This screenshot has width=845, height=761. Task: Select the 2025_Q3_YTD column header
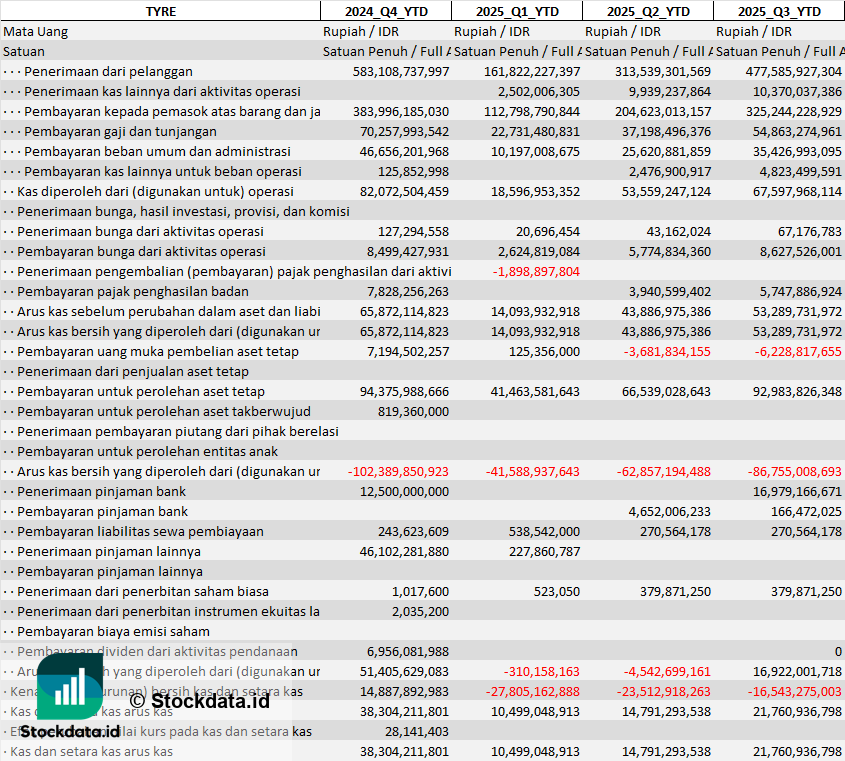click(779, 11)
